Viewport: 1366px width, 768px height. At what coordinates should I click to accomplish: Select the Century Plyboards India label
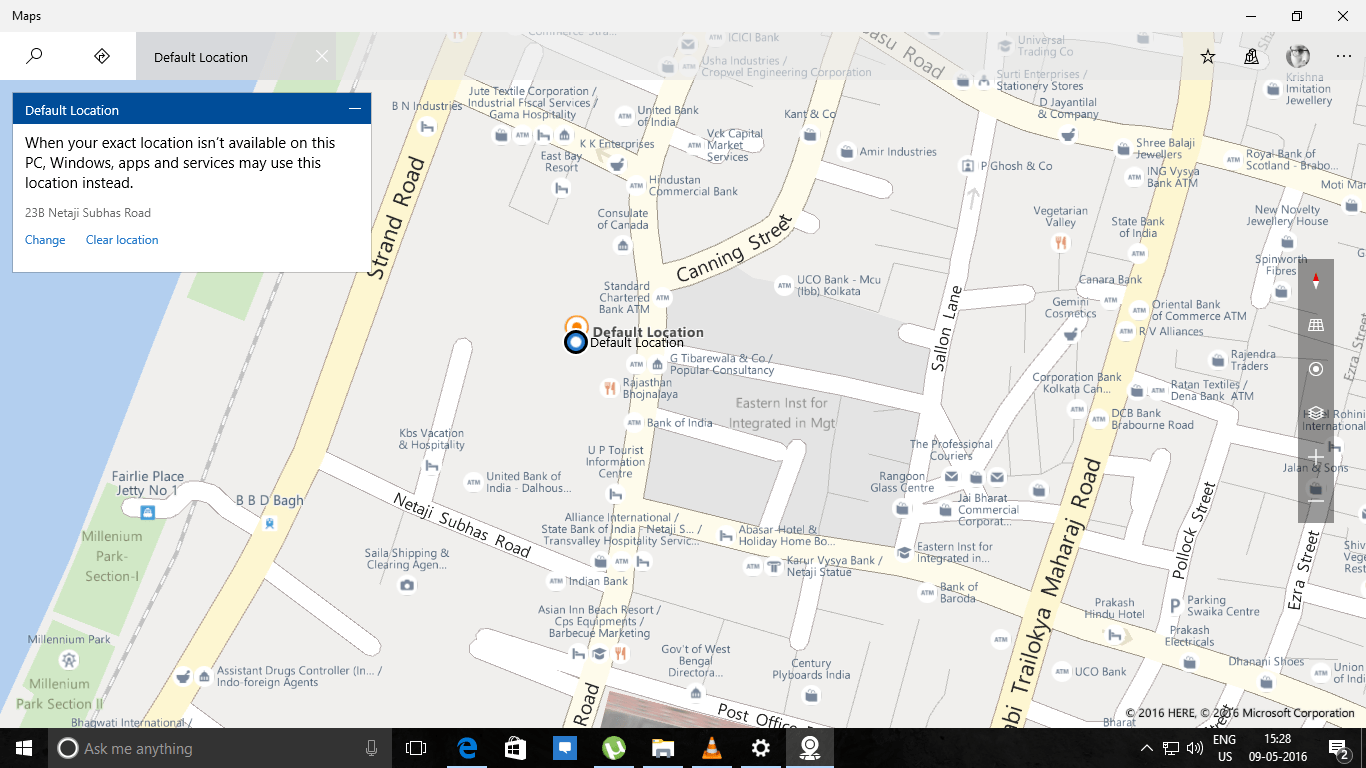(x=811, y=669)
